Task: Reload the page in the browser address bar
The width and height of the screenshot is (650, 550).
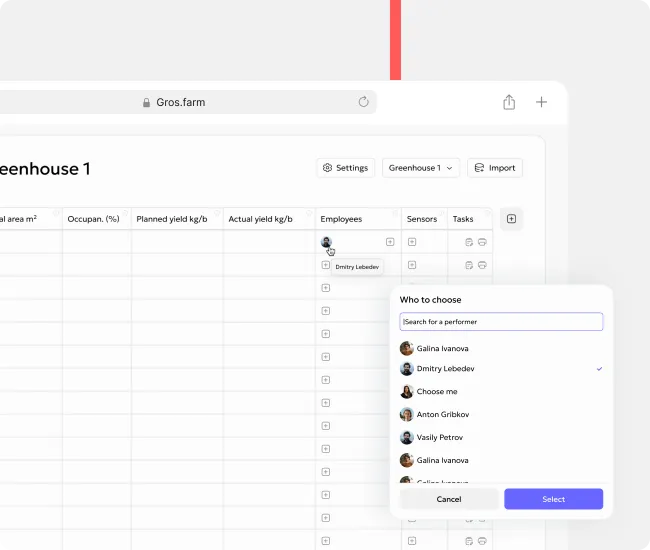Action: (364, 102)
